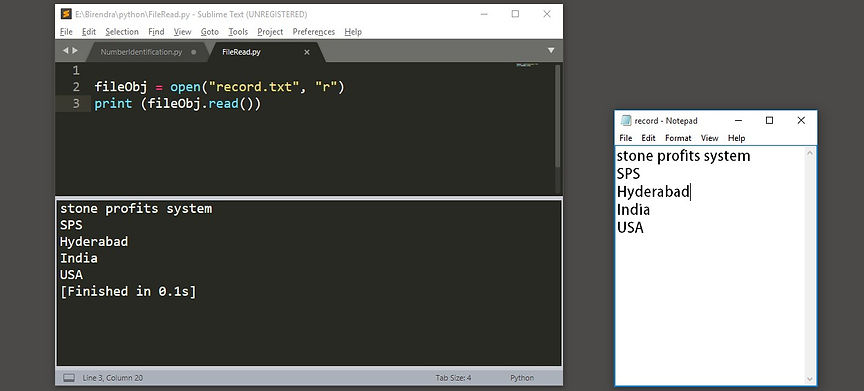Viewport: 864px width, 391px height.
Task: Open the Edit menu in Sublime Text
Action: click(x=89, y=32)
